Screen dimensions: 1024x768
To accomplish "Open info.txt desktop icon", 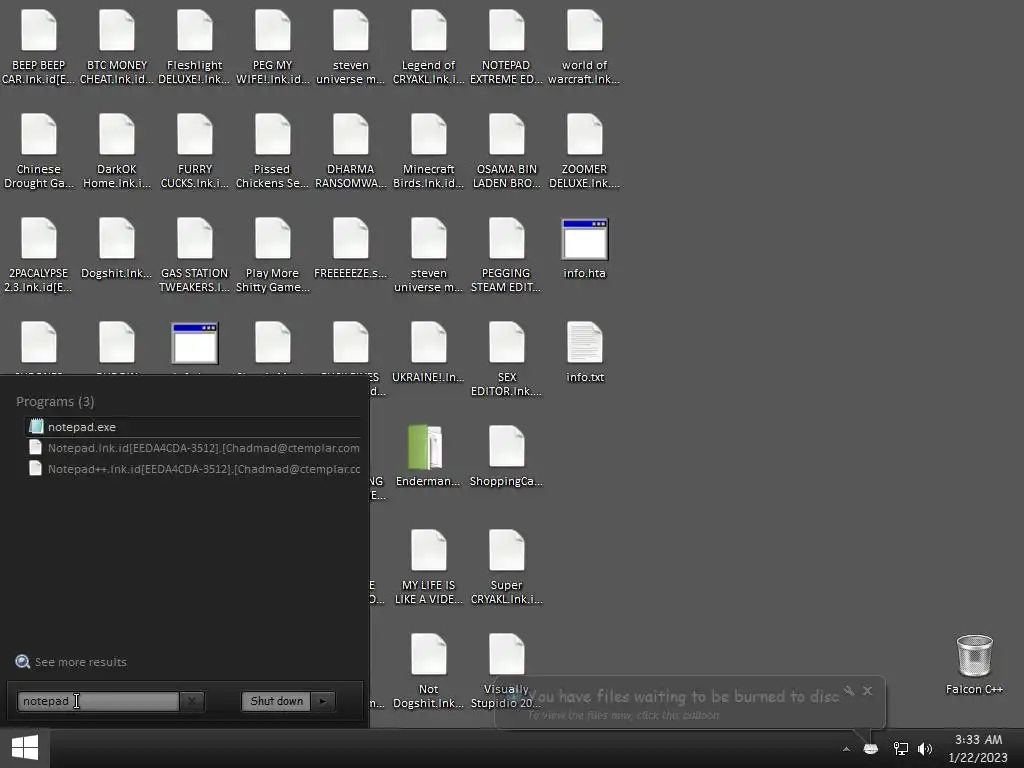I will click(x=584, y=353).
